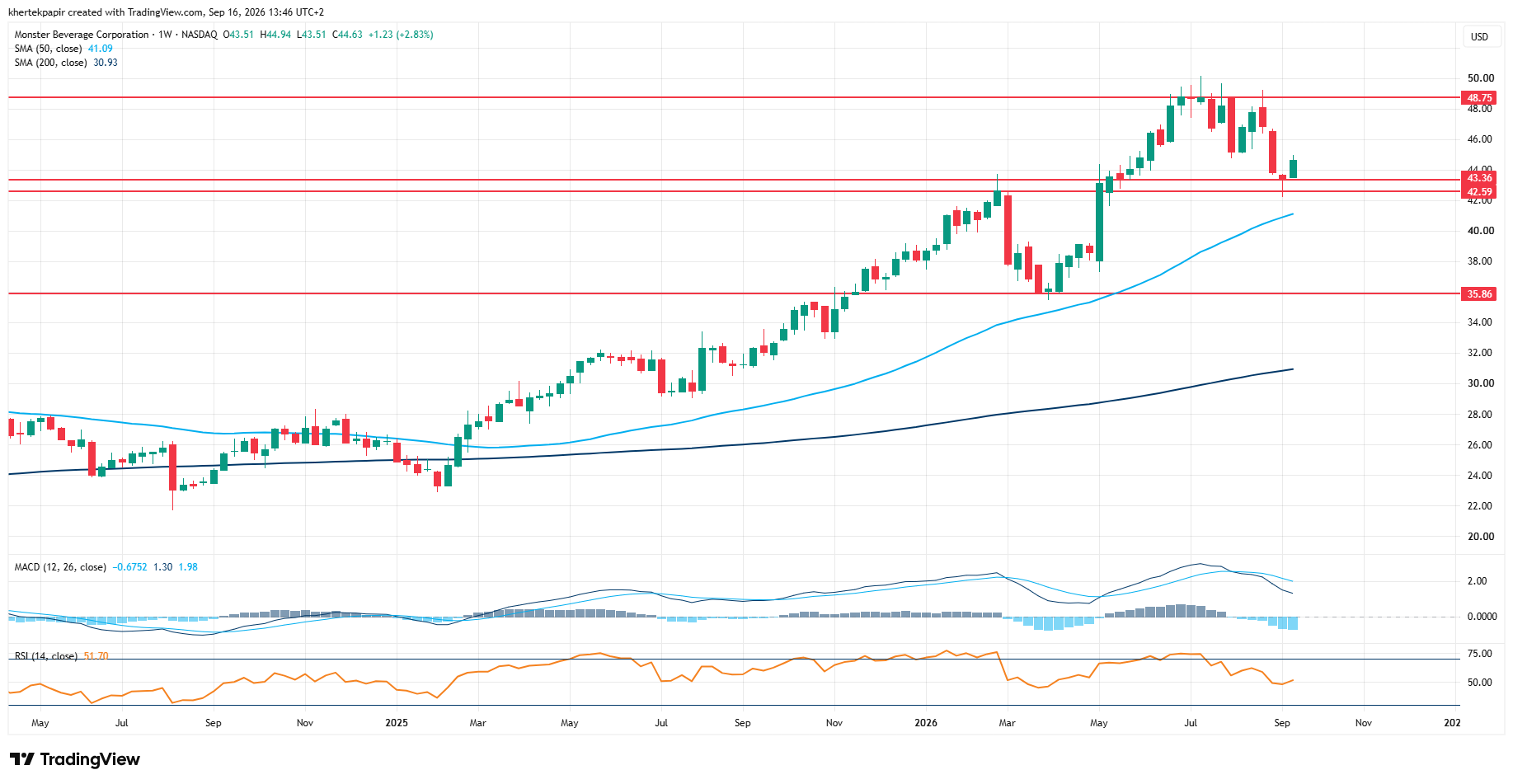The width and height of the screenshot is (1513, 784).
Task: Click the 2026 label on time axis
Action: click(x=926, y=723)
